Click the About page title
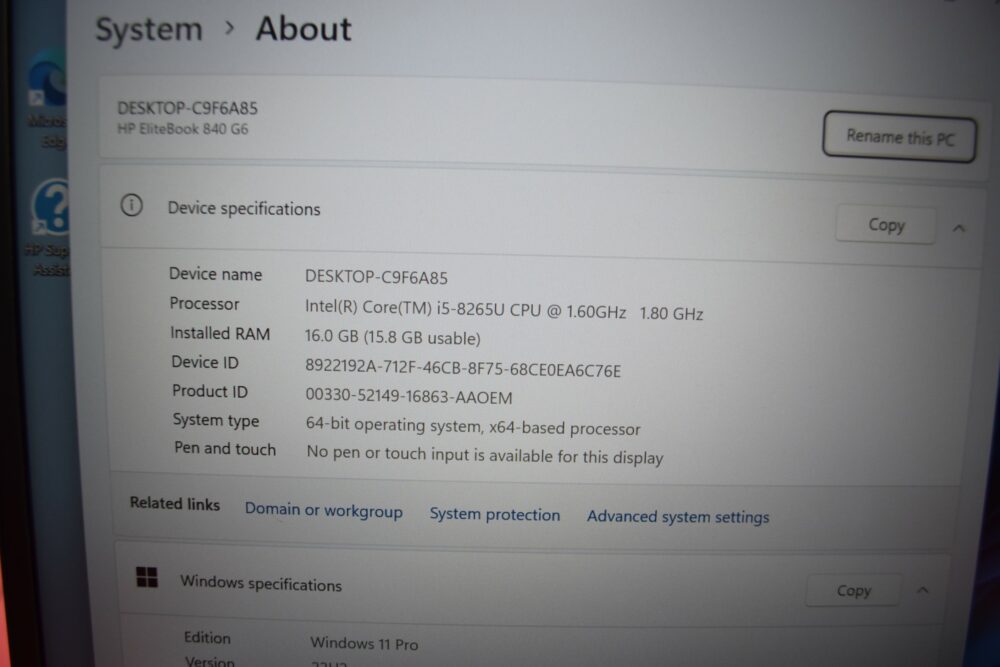This screenshot has width=1000, height=667. pyautogui.click(x=304, y=29)
